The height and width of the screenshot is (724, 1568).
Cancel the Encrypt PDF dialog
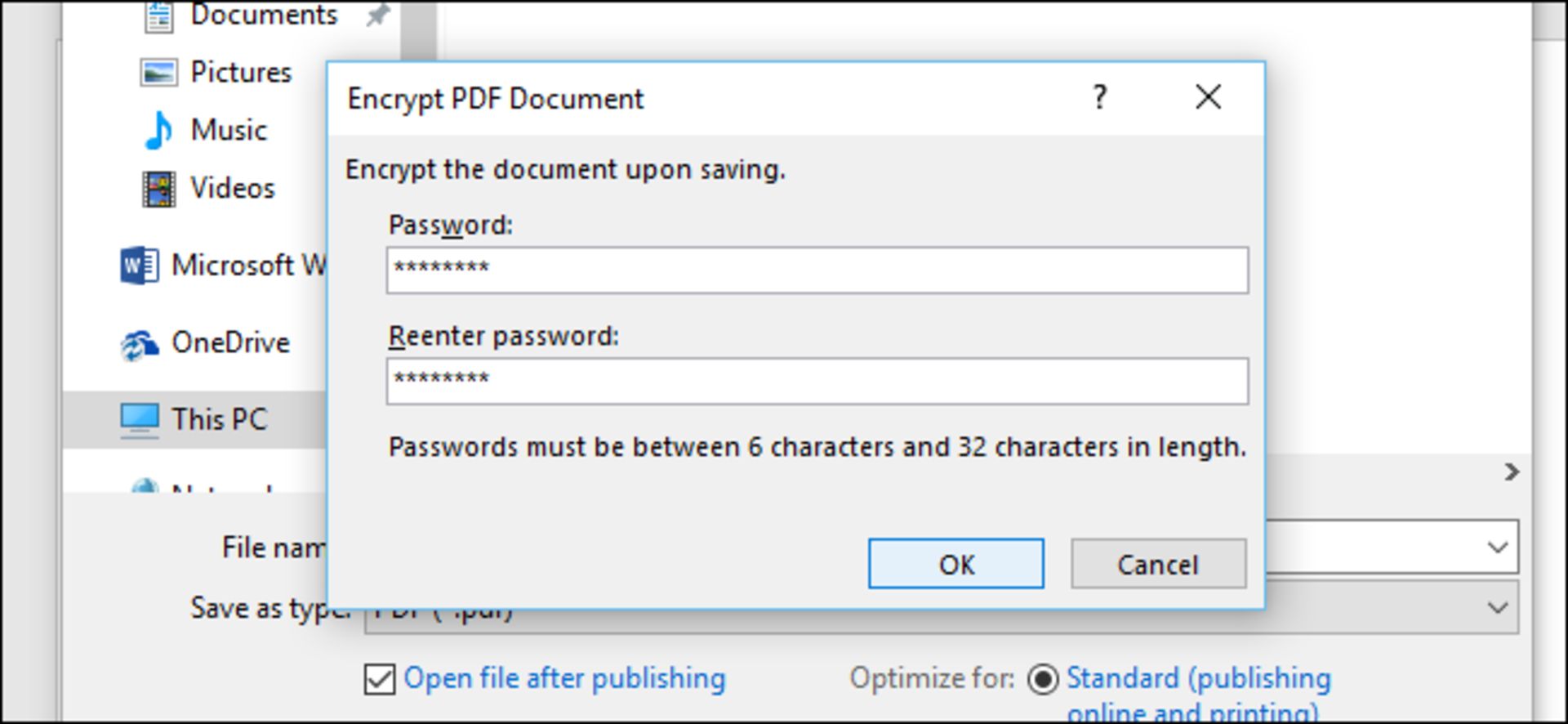pos(1158,564)
